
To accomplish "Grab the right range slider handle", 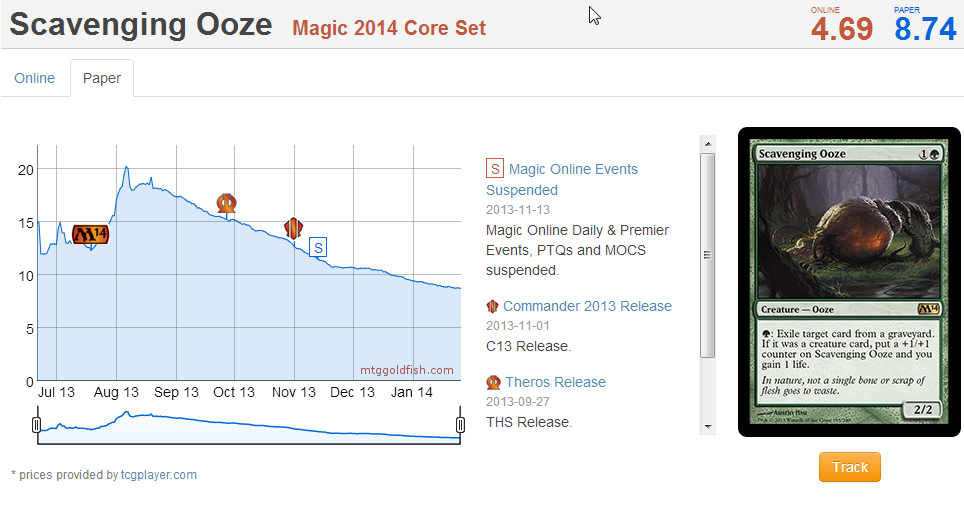I will click(460, 426).
